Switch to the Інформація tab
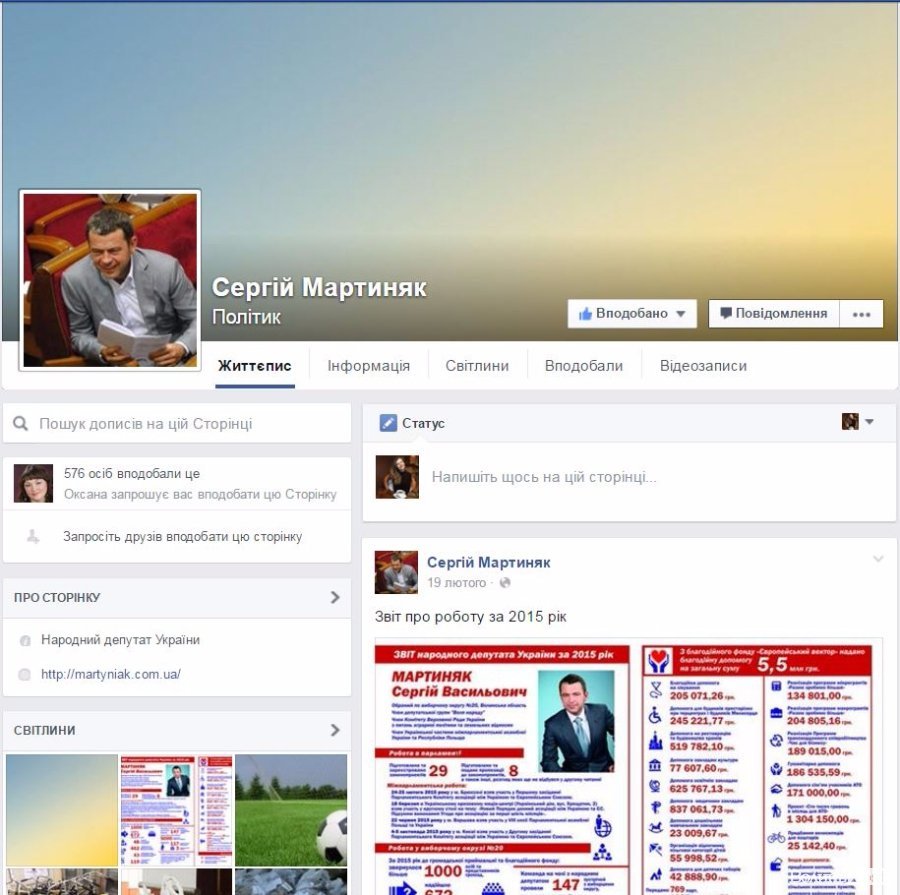 (368, 366)
